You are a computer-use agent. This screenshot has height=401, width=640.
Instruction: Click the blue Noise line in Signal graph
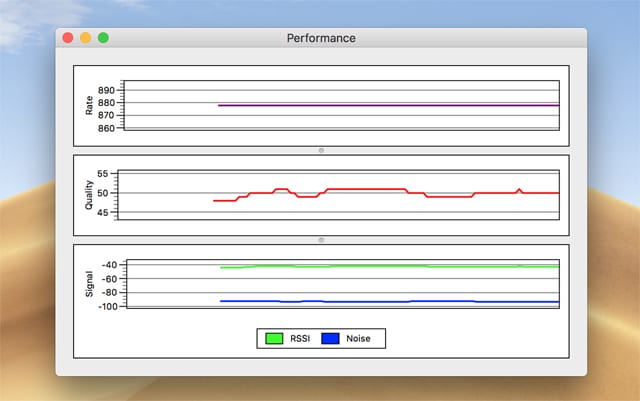tap(380, 301)
